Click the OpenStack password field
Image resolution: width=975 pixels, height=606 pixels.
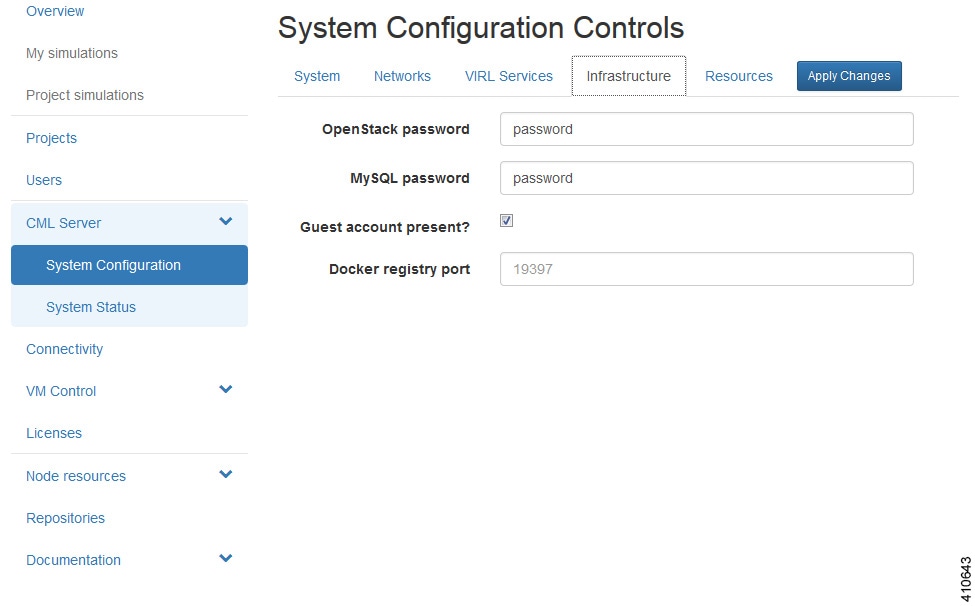[706, 129]
